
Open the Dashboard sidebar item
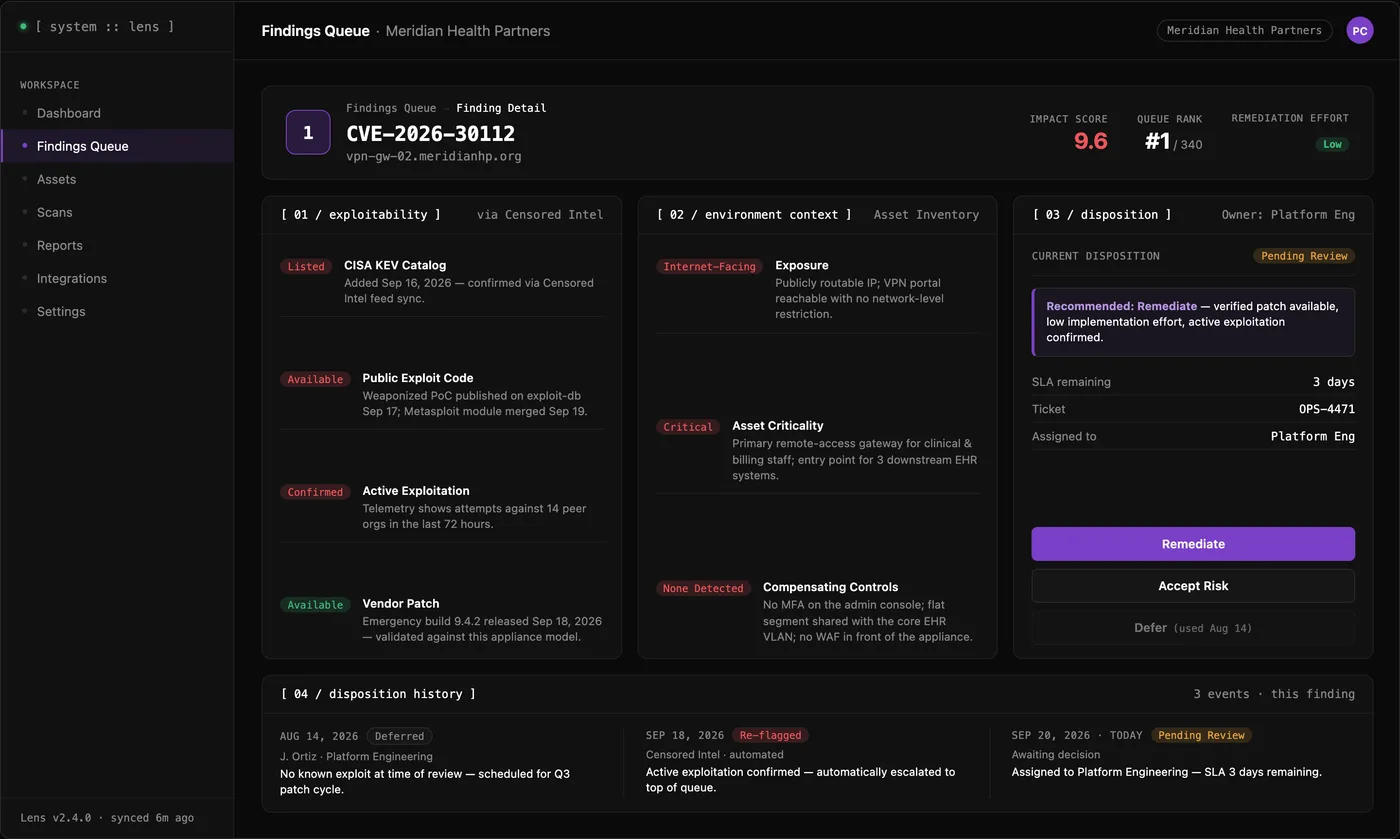[117, 113]
